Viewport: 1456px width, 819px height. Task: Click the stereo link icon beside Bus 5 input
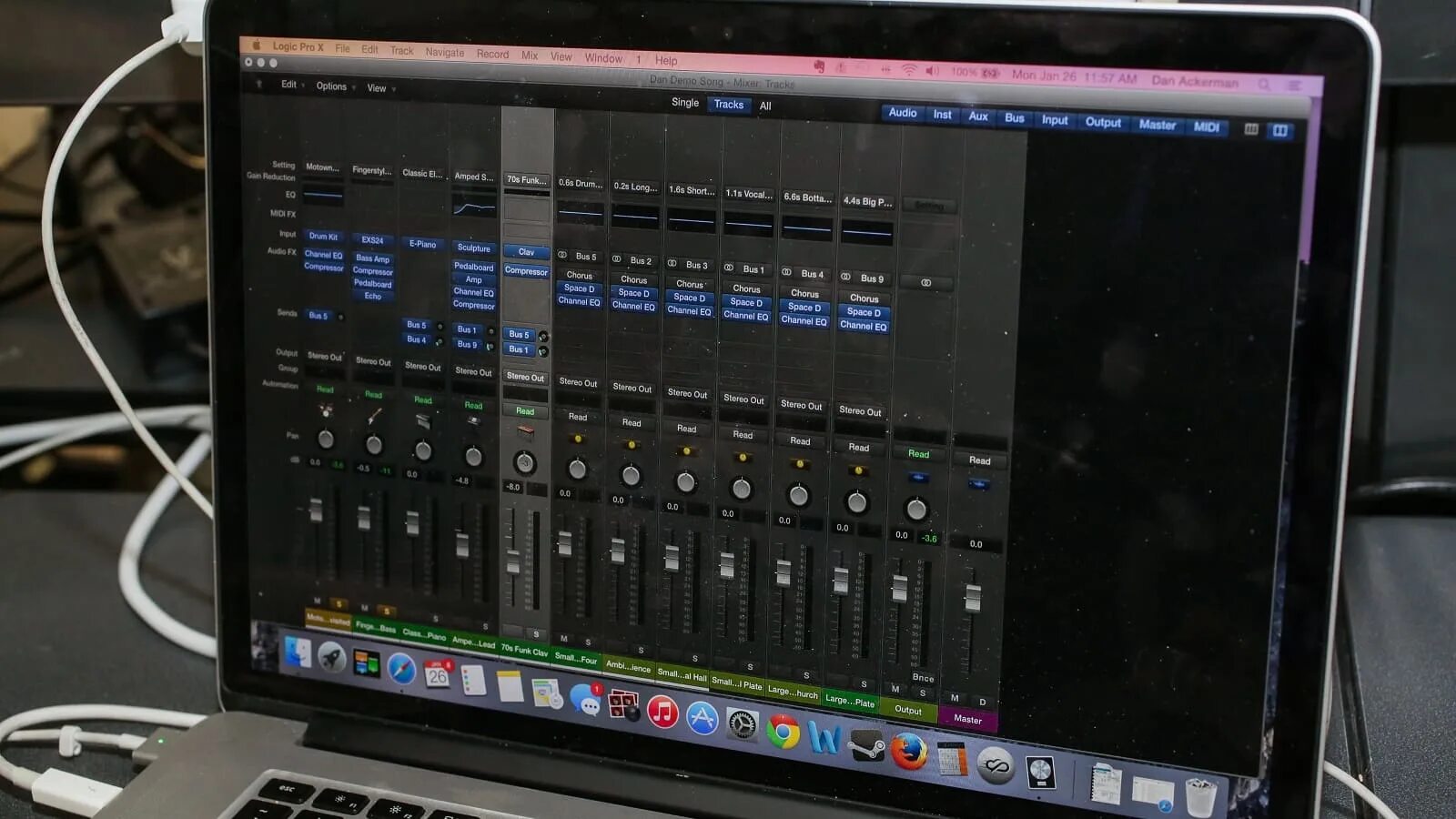pos(562,255)
